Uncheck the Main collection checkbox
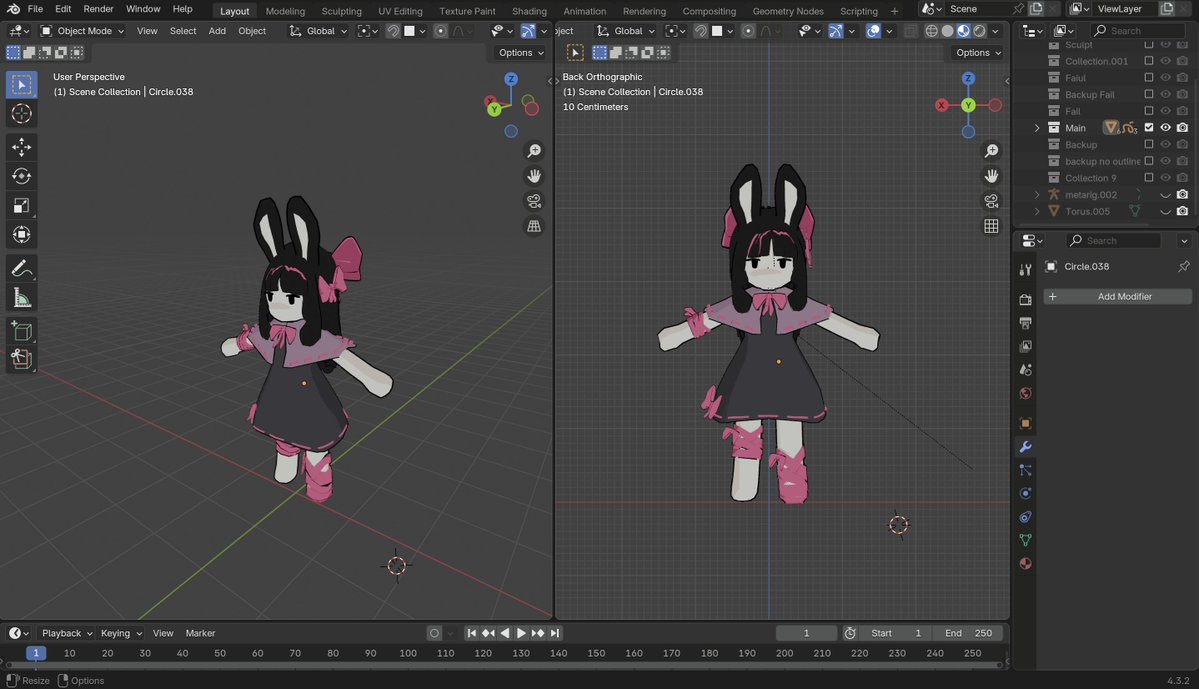Viewport: 1199px width, 689px height. [1149, 128]
